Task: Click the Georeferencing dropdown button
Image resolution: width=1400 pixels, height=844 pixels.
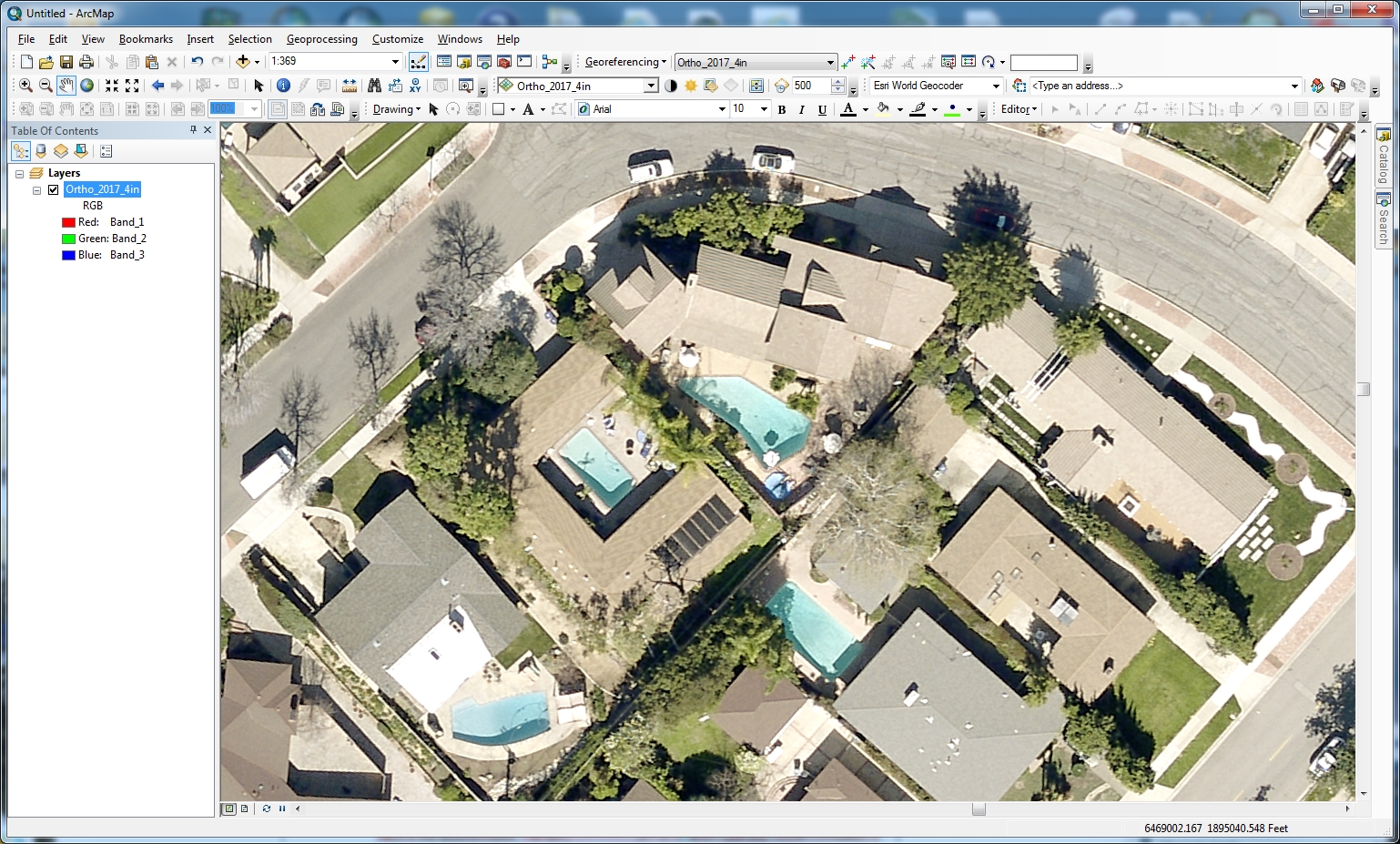Action: pos(625,62)
